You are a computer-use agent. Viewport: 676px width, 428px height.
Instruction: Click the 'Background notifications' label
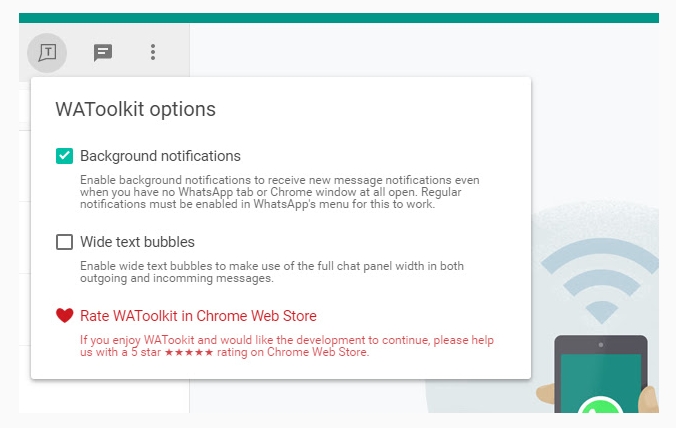pos(160,156)
